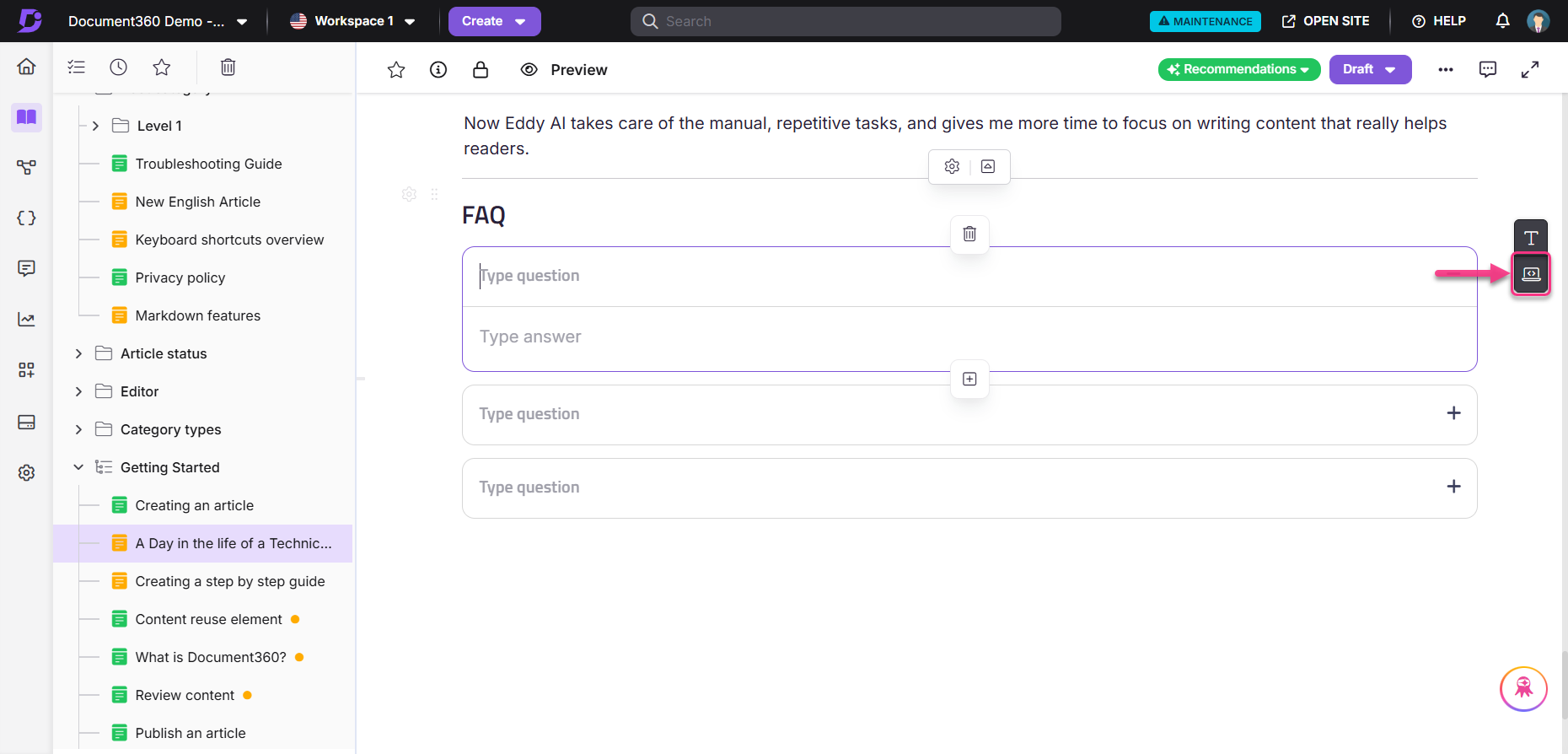1568x754 pixels.
Task: Delete the FAQ item with trash icon
Action: point(969,234)
